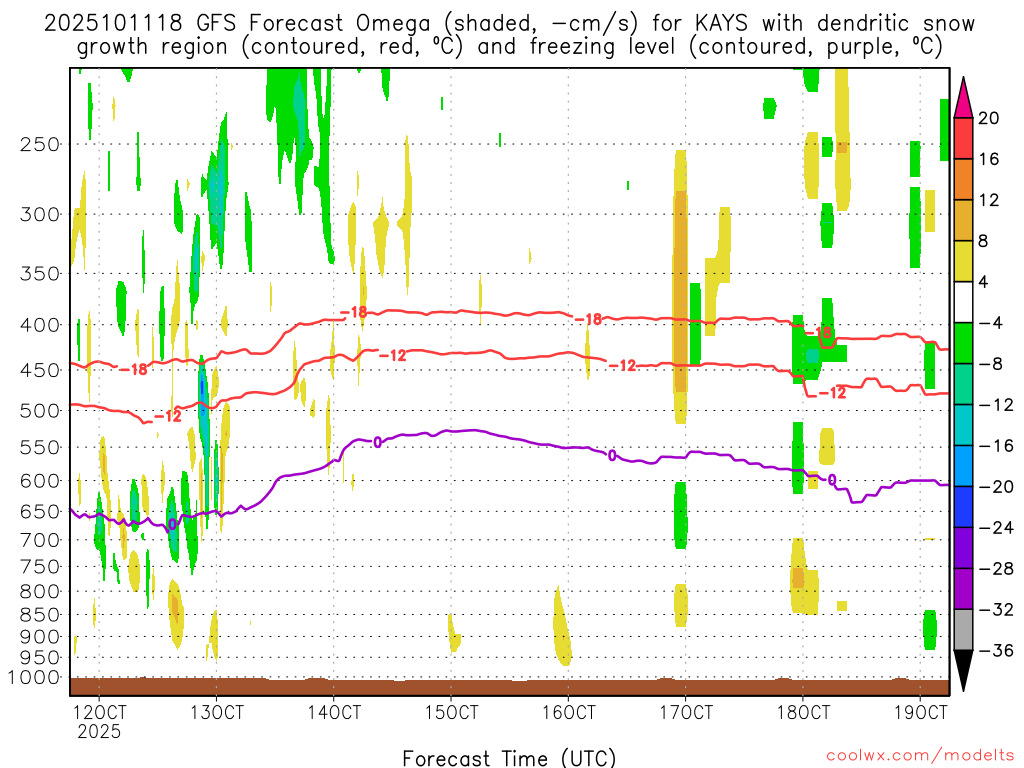This screenshot has height=768, width=1024.
Task: Click the red -18 contour label near 142CT
Action: coord(353,313)
